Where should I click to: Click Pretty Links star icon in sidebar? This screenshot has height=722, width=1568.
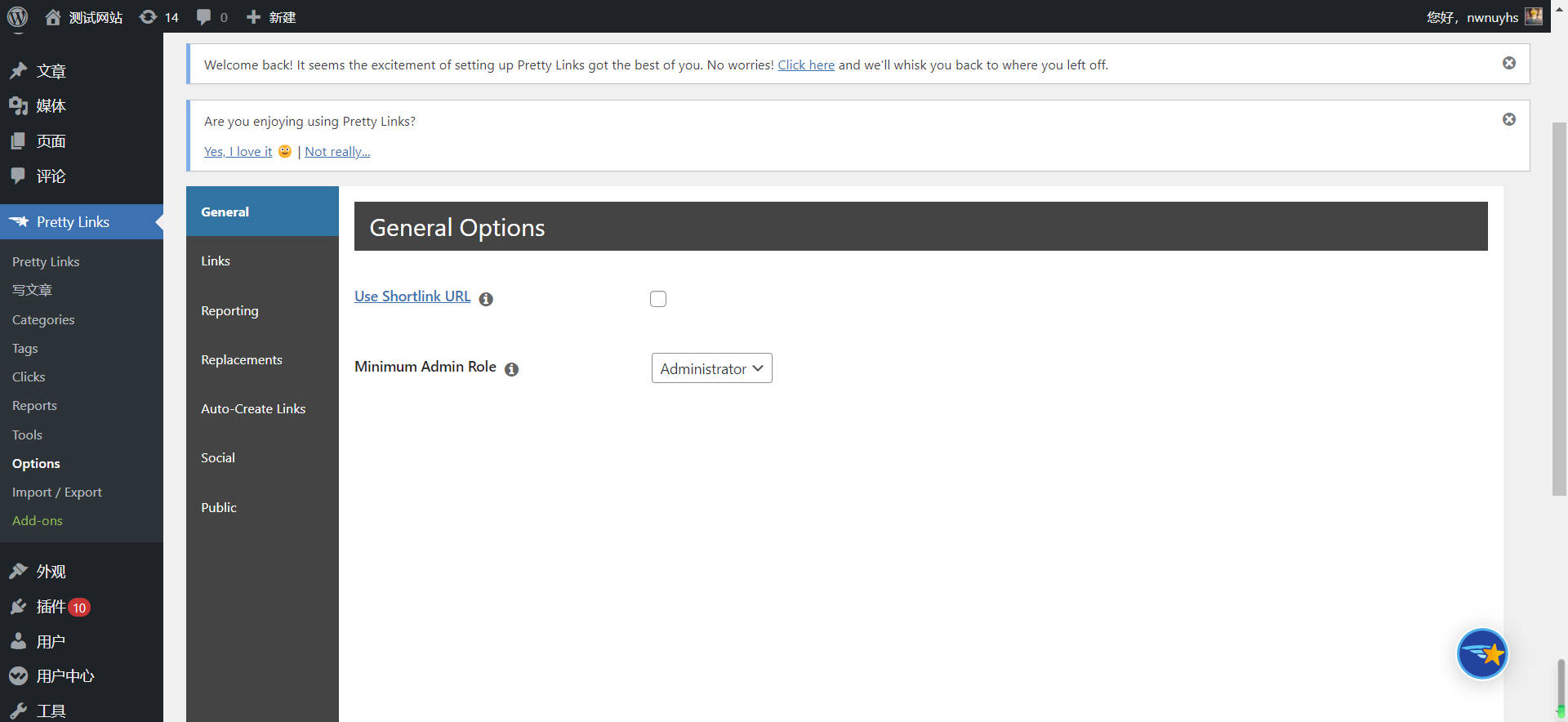point(18,221)
